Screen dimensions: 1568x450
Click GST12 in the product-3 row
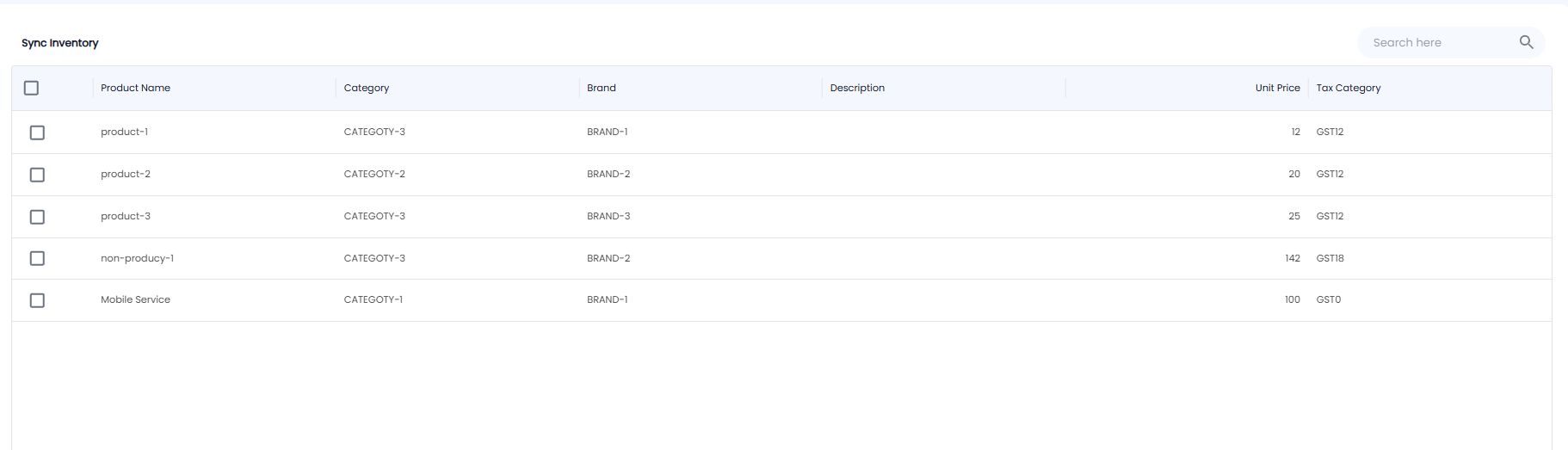click(x=1330, y=216)
